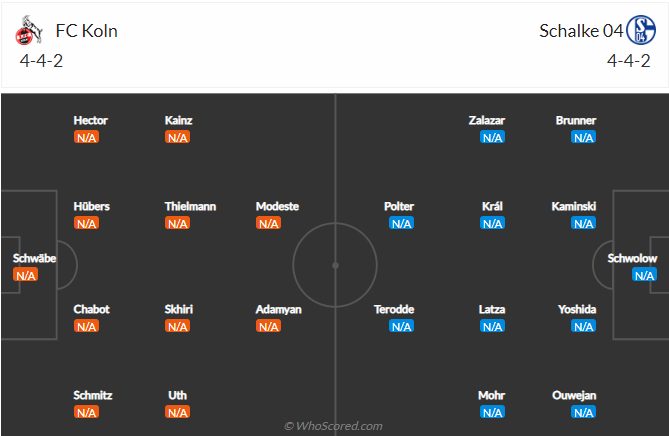
Task: Click Uth's orange N/A rating badge
Action: click(x=177, y=413)
